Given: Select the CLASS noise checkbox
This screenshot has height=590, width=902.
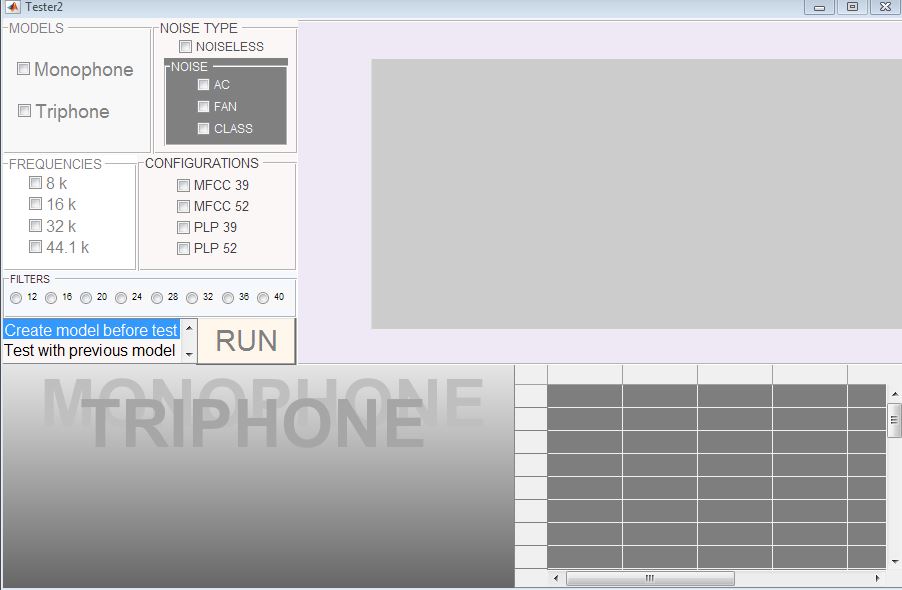Looking at the screenshot, I should 203,129.
